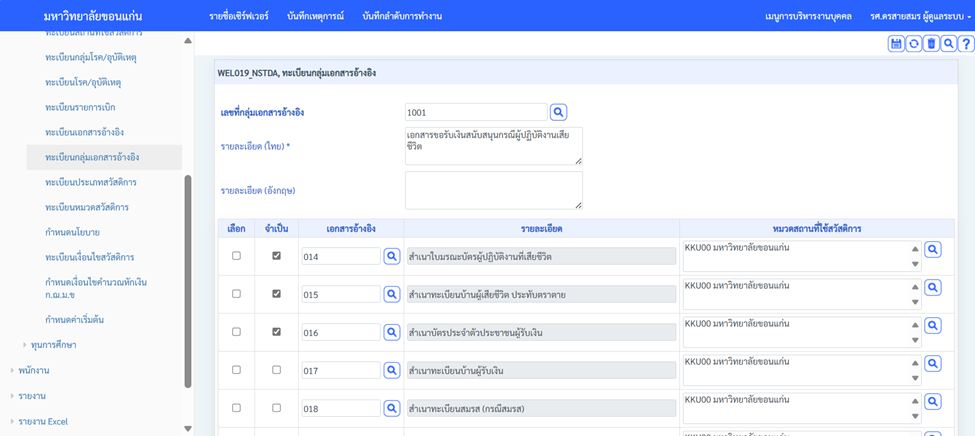This screenshot has width=975, height=436.
Task: Click lookup icon next to group number 1001
Action: click(559, 113)
